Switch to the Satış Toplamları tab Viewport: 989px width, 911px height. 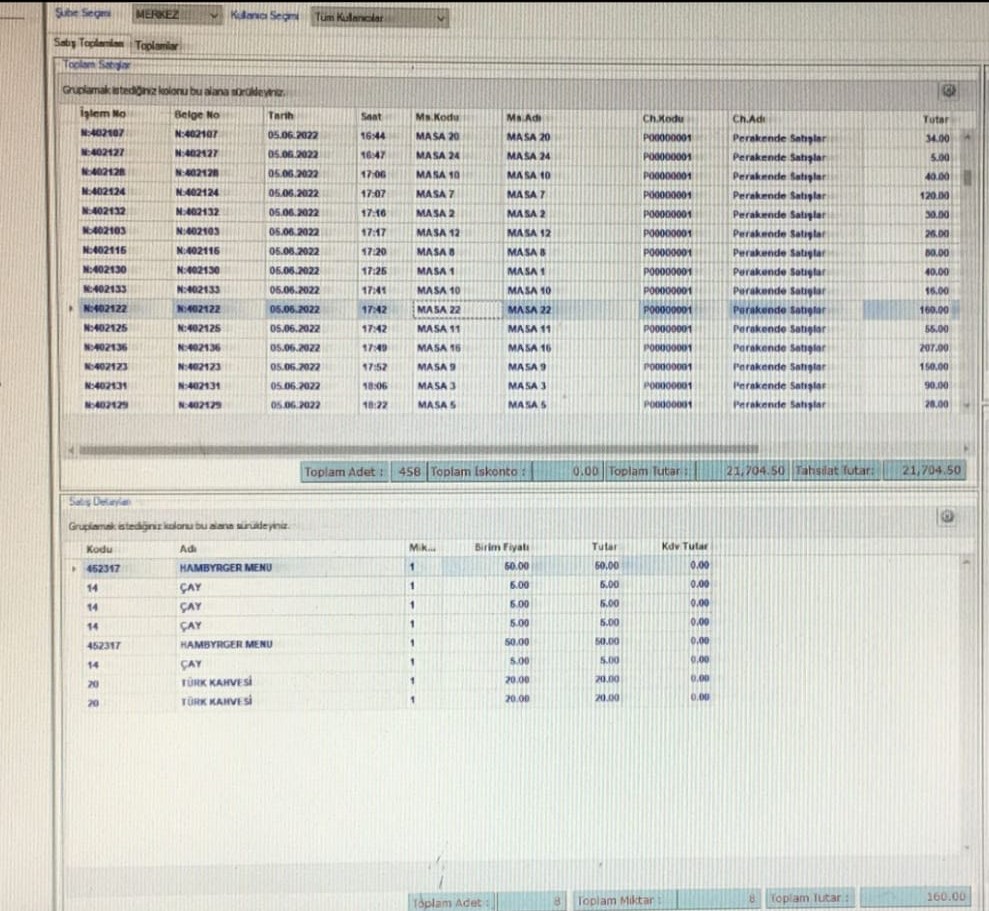pyautogui.click(x=88, y=43)
